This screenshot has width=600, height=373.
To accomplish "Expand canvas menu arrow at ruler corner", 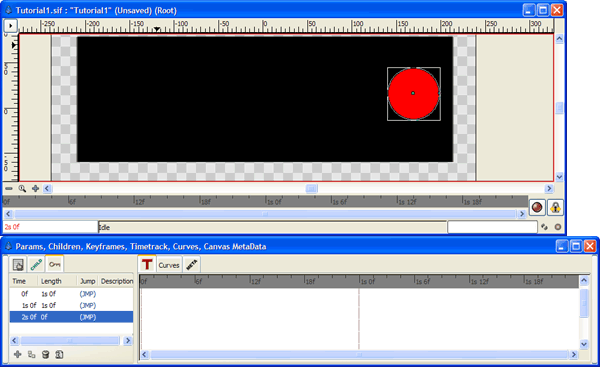I will pos(10,26).
